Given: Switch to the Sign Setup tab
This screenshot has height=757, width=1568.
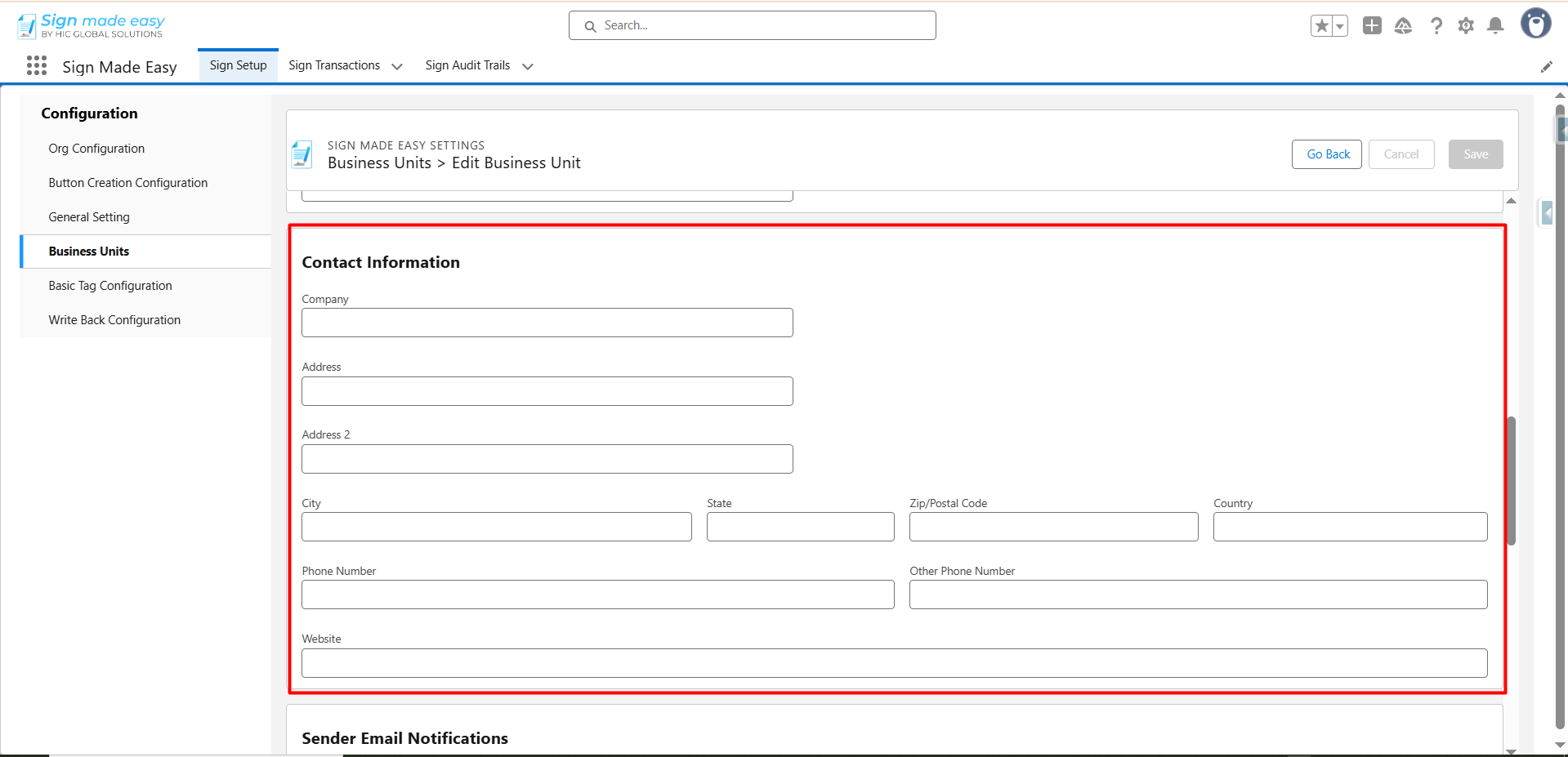Looking at the screenshot, I should 238,65.
